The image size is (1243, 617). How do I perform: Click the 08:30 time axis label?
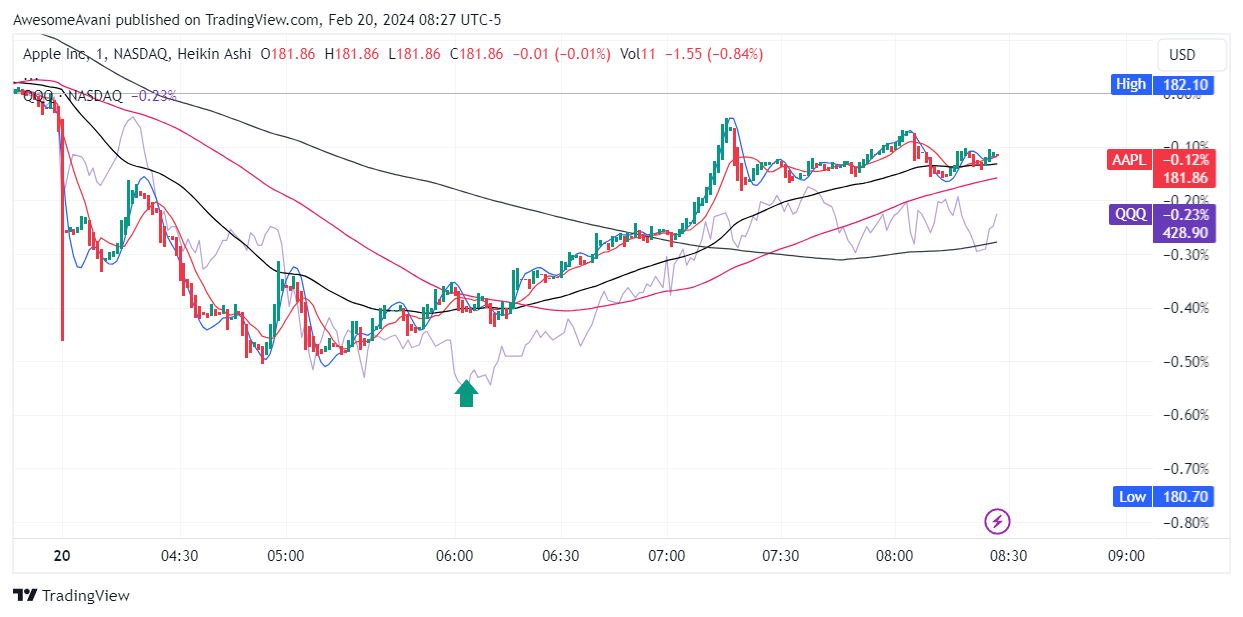click(1008, 556)
